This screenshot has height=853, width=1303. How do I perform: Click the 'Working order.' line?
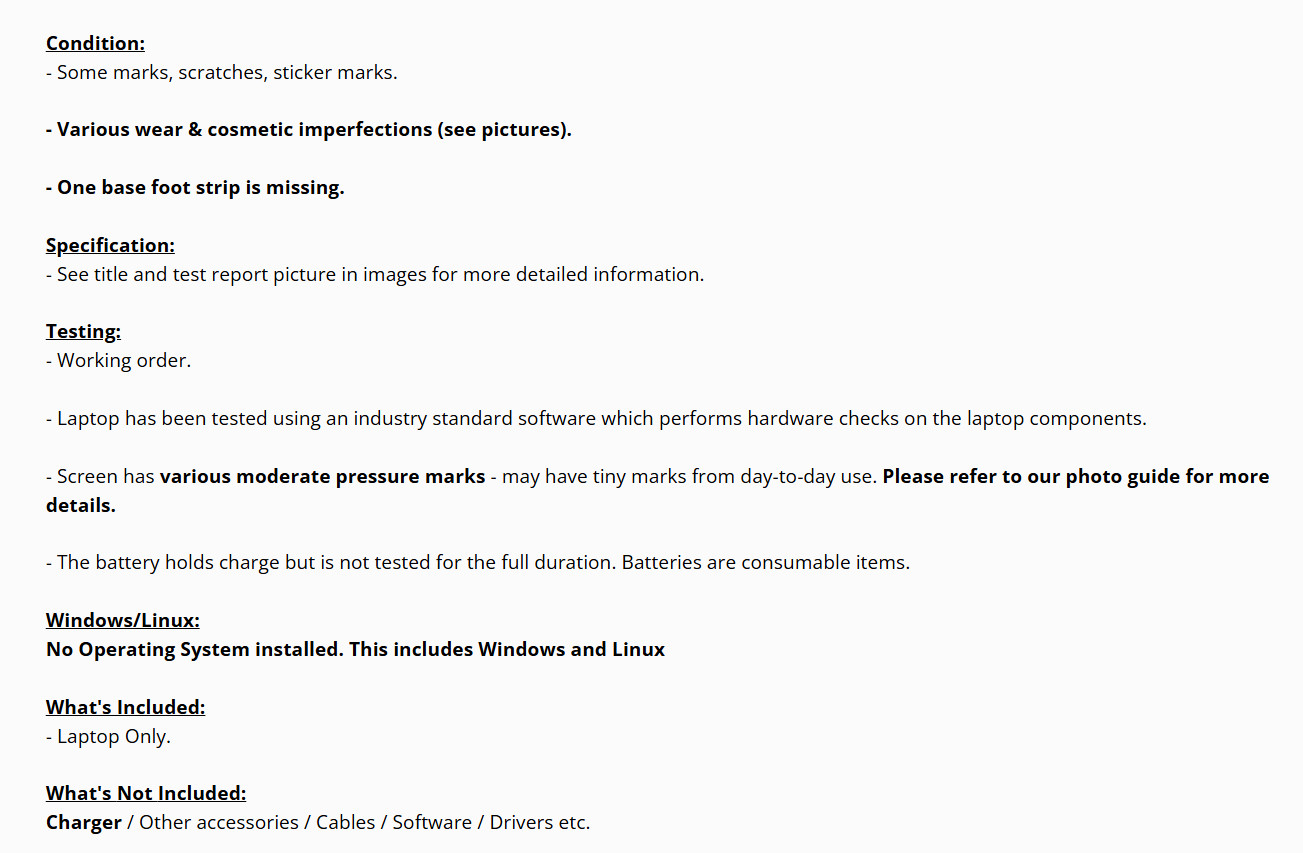(118, 360)
